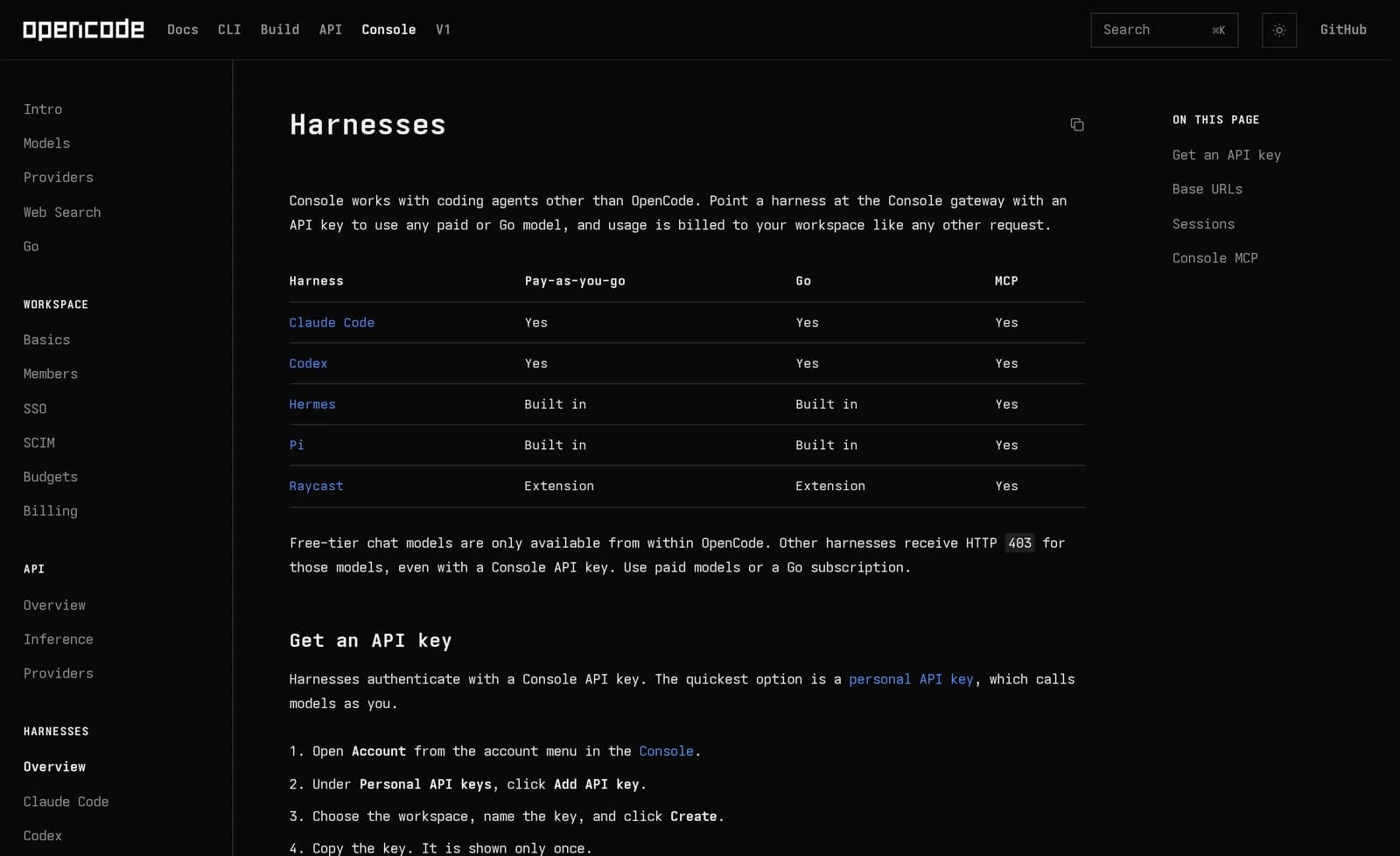
Task: Copy page using the copy icon
Action: click(1077, 124)
